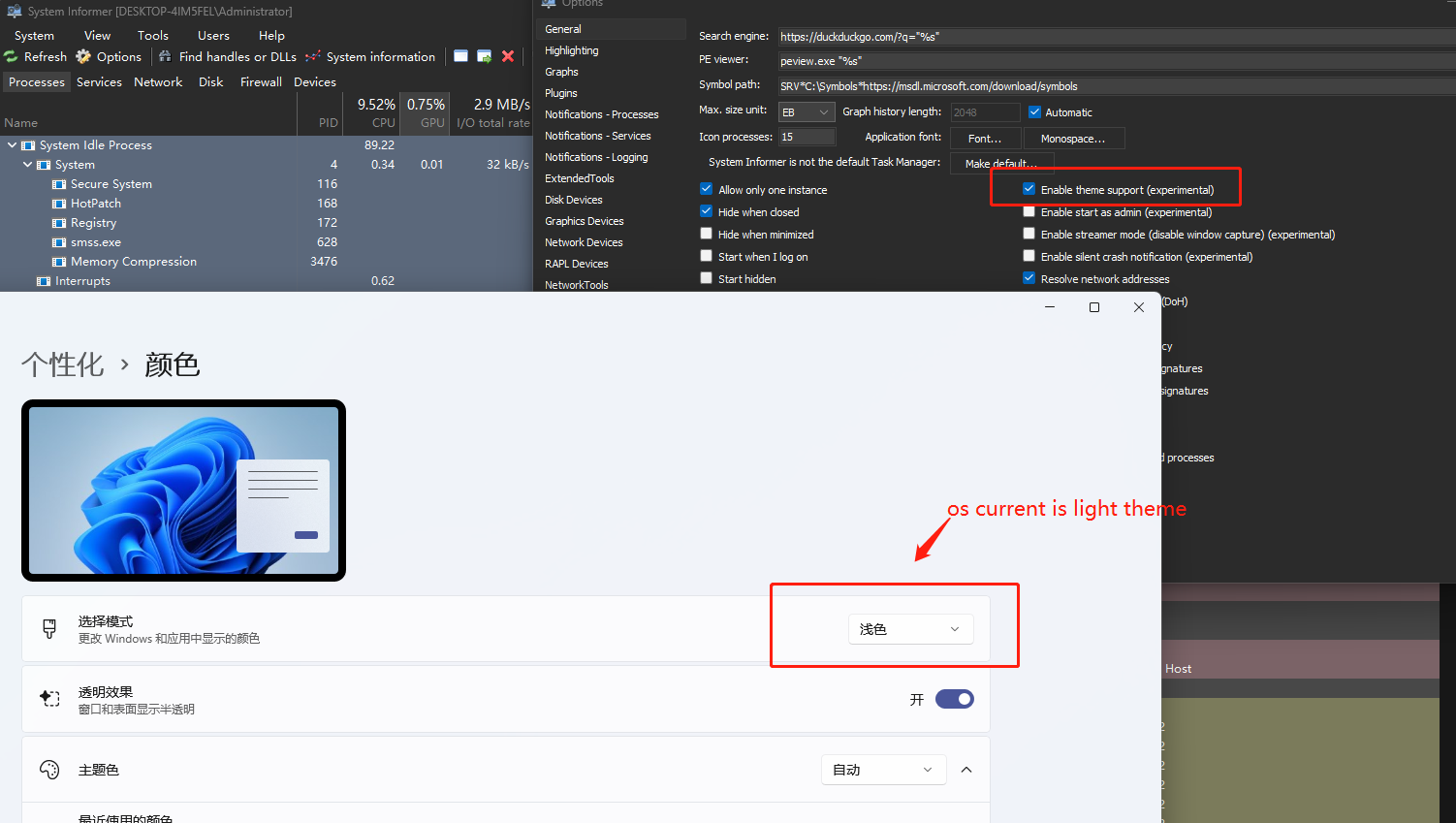This screenshot has width=1456, height=823.
Task: Open the 浅色 theme mode dropdown
Action: 909,628
